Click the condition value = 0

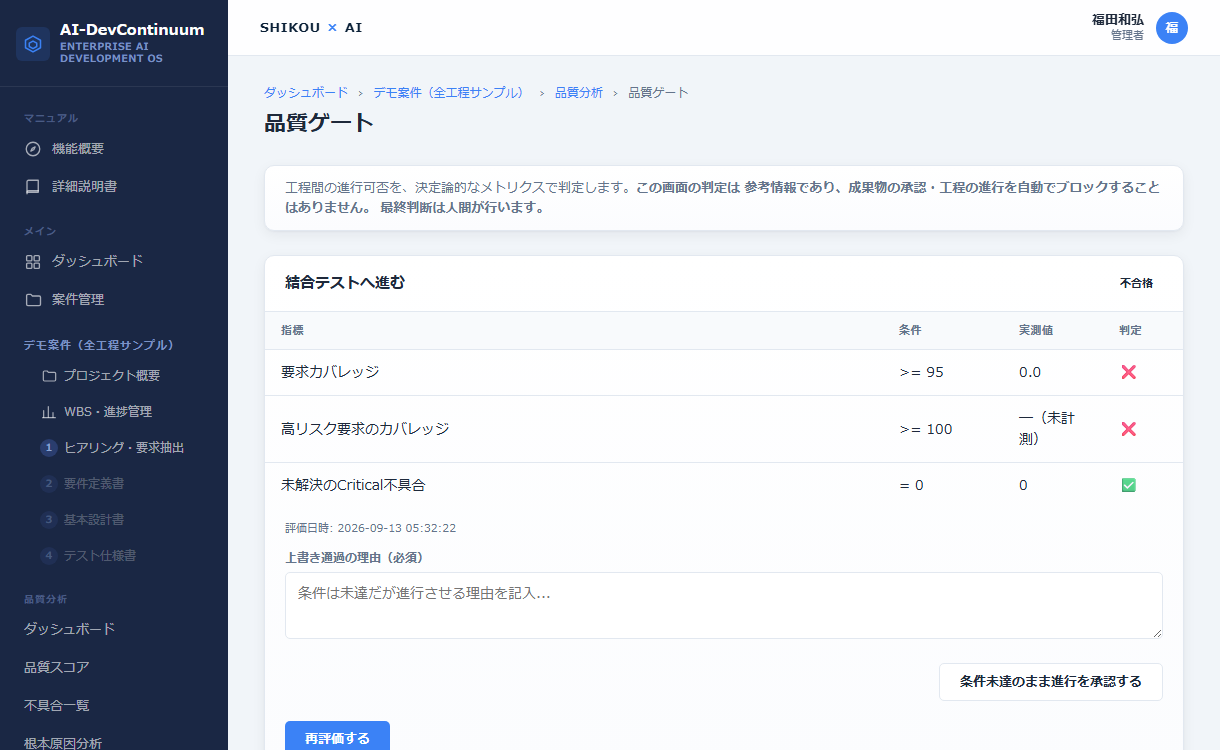911,485
